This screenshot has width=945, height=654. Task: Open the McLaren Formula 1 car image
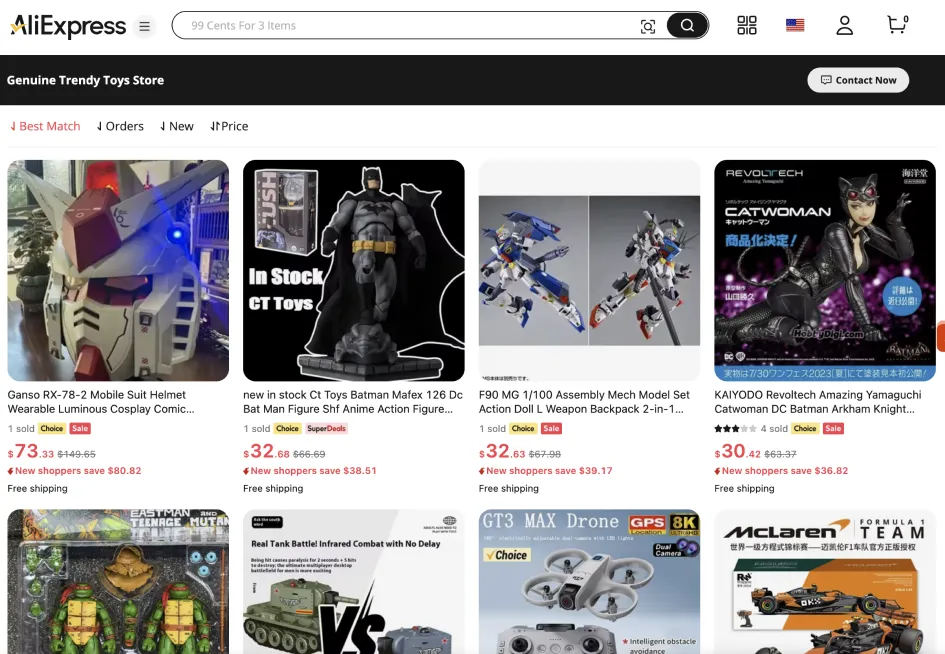point(825,582)
